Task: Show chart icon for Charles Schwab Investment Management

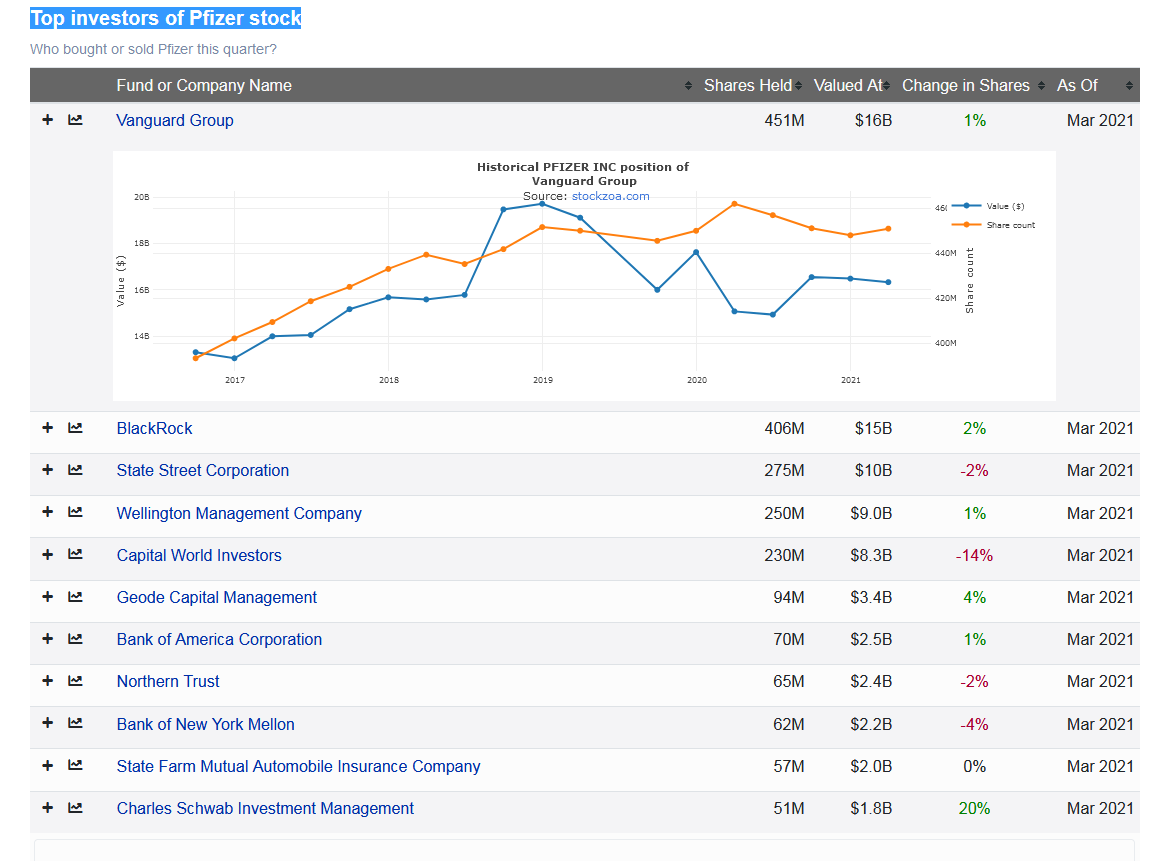Action: [x=75, y=808]
